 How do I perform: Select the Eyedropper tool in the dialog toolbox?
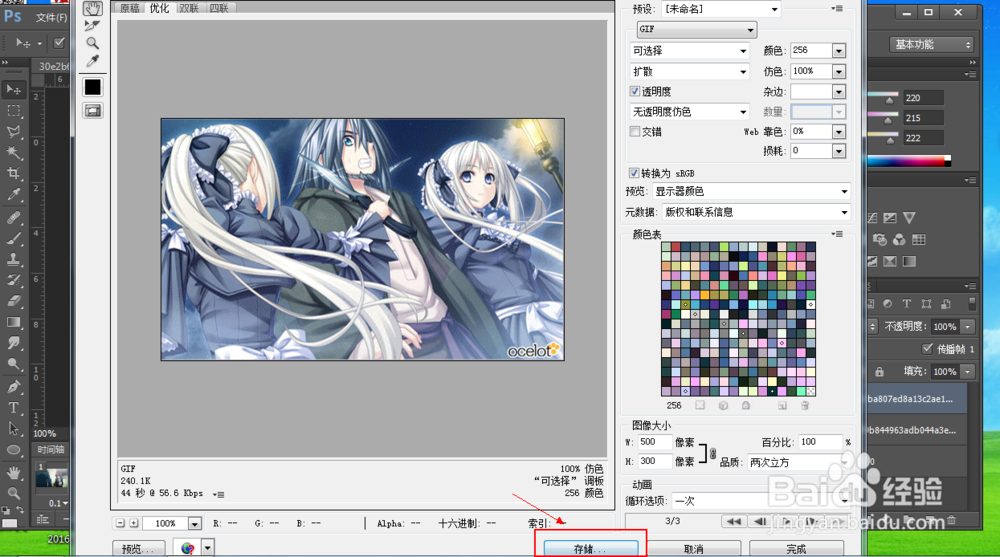point(92,61)
